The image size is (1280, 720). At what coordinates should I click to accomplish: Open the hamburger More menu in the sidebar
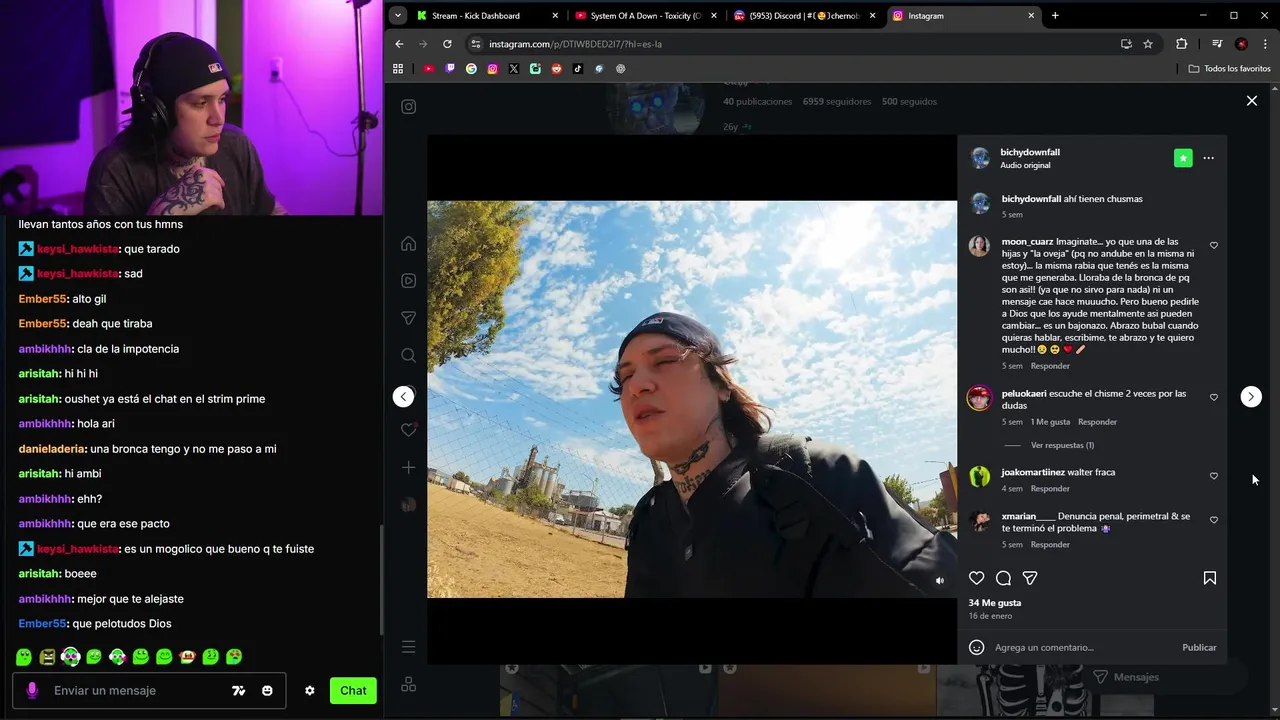coord(408,647)
